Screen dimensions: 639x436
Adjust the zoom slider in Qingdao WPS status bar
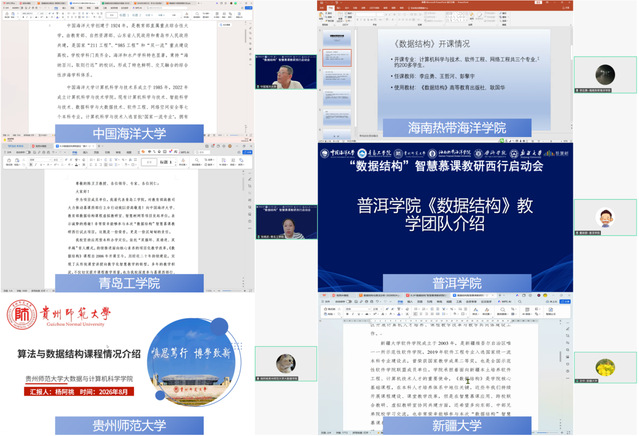(232, 291)
